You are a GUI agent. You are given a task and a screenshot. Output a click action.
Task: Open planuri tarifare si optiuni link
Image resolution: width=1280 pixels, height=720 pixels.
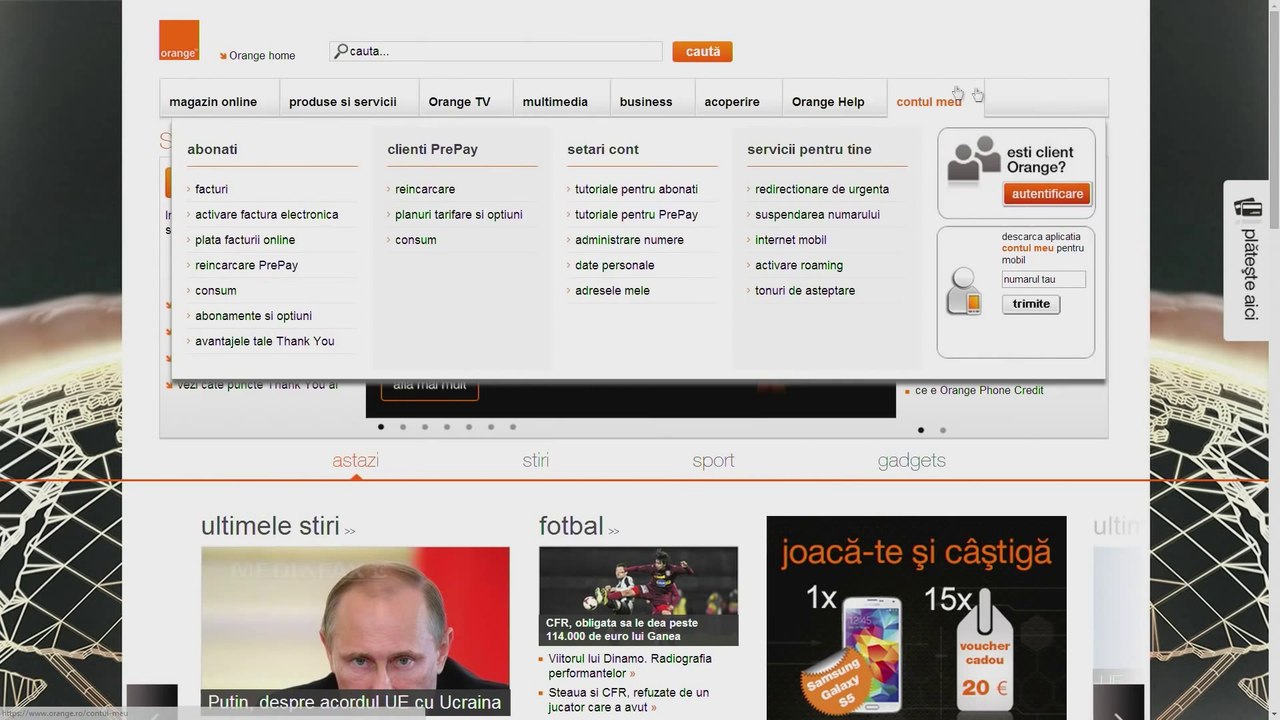click(x=459, y=214)
